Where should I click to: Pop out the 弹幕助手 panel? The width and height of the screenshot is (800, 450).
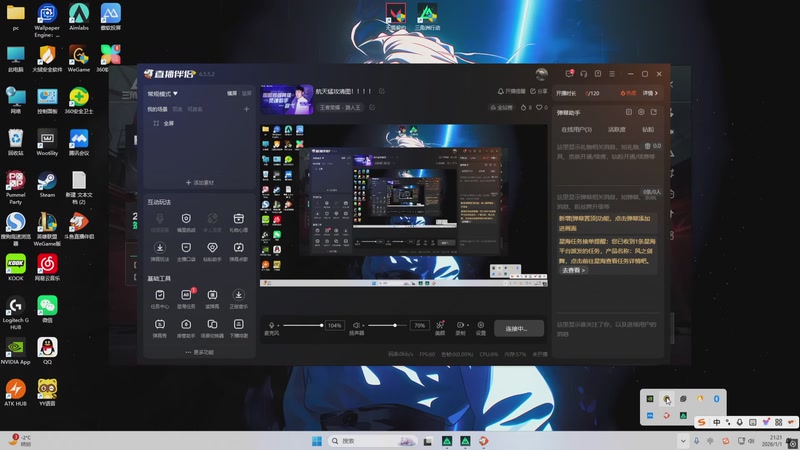click(x=654, y=112)
